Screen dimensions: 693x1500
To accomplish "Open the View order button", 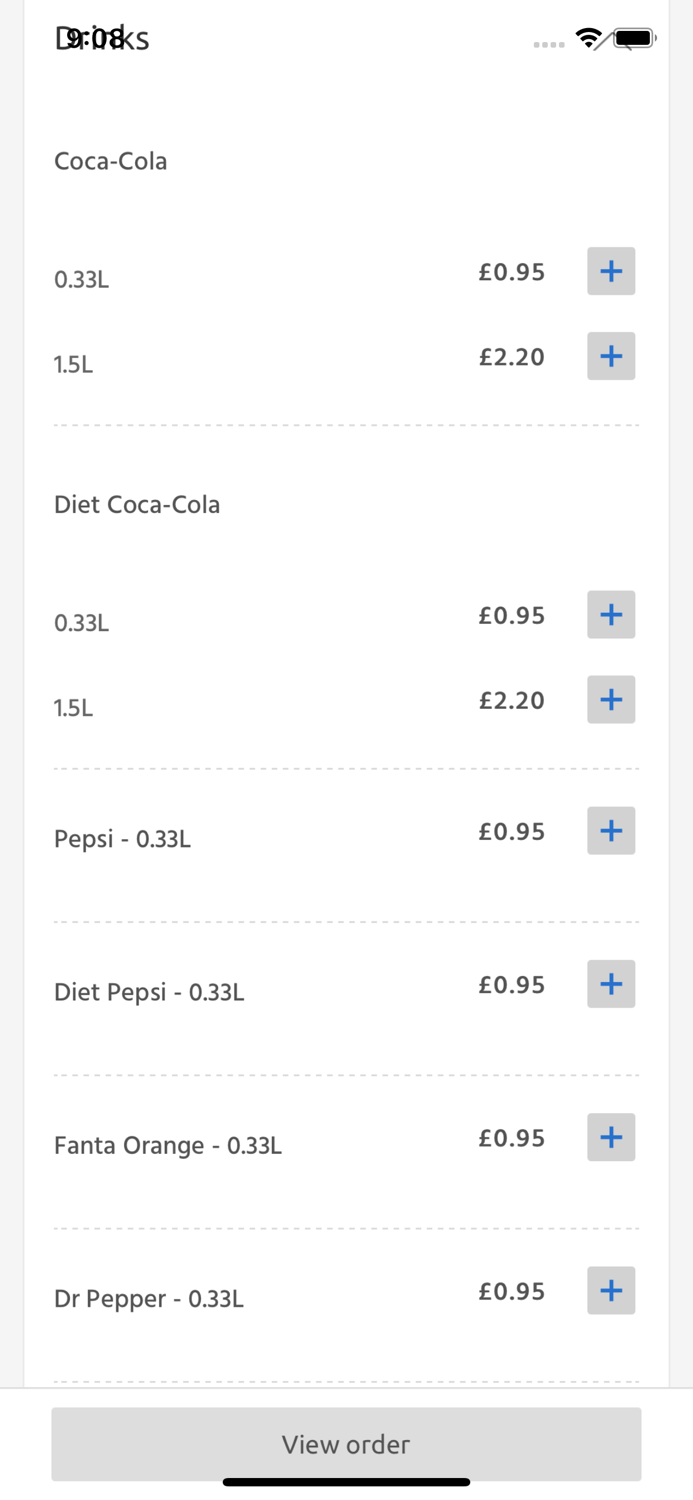I will click(346, 1444).
